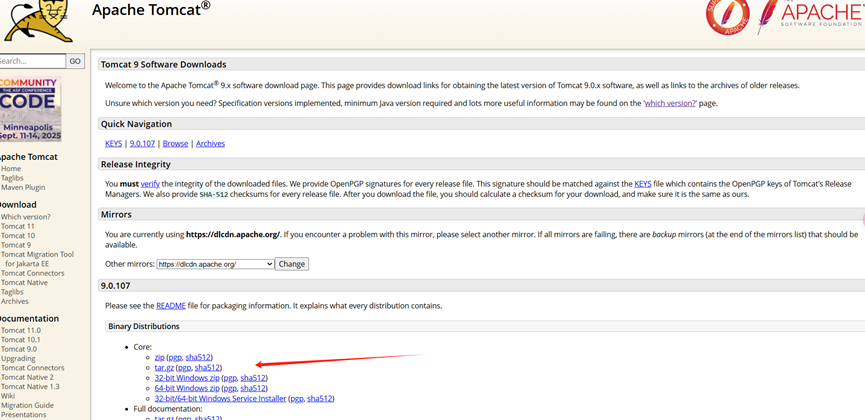The width and height of the screenshot is (865, 420).
Task: Open the Browse link
Action: tap(175, 143)
